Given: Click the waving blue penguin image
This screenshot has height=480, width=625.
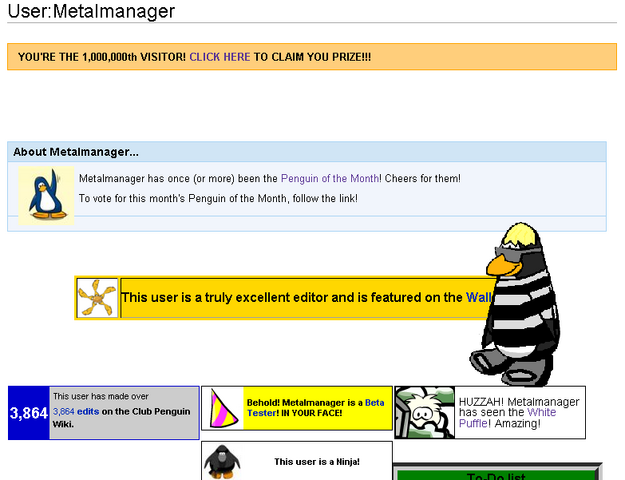Looking at the screenshot, I should click(46, 195).
